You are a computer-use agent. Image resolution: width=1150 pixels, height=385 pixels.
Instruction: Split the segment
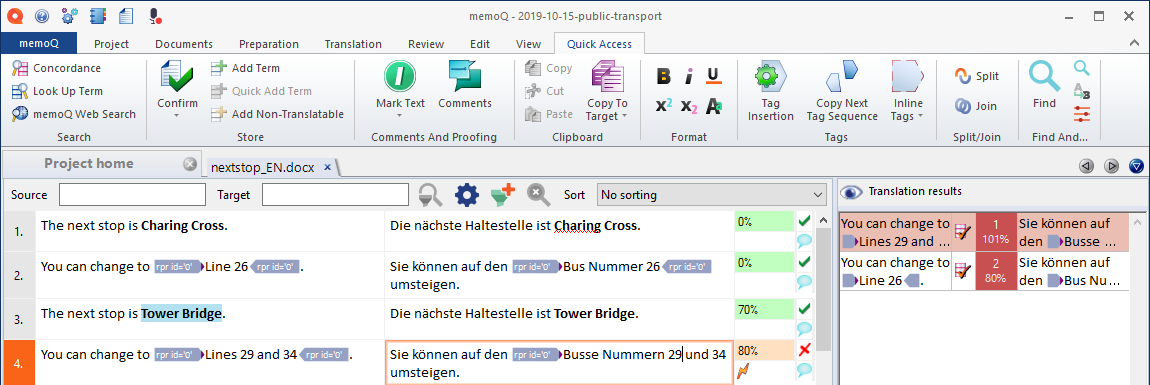point(976,76)
